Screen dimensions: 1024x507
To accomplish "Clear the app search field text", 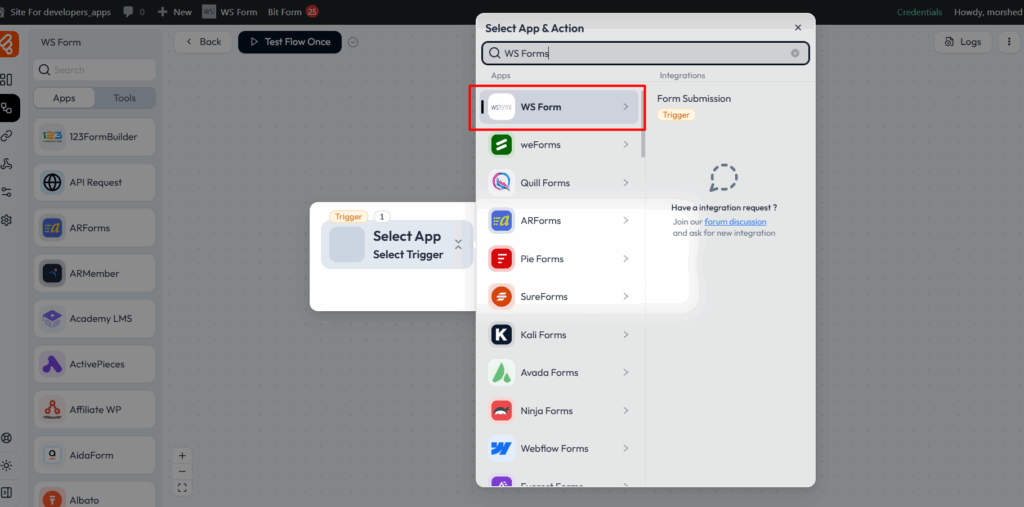I will 795,54.
